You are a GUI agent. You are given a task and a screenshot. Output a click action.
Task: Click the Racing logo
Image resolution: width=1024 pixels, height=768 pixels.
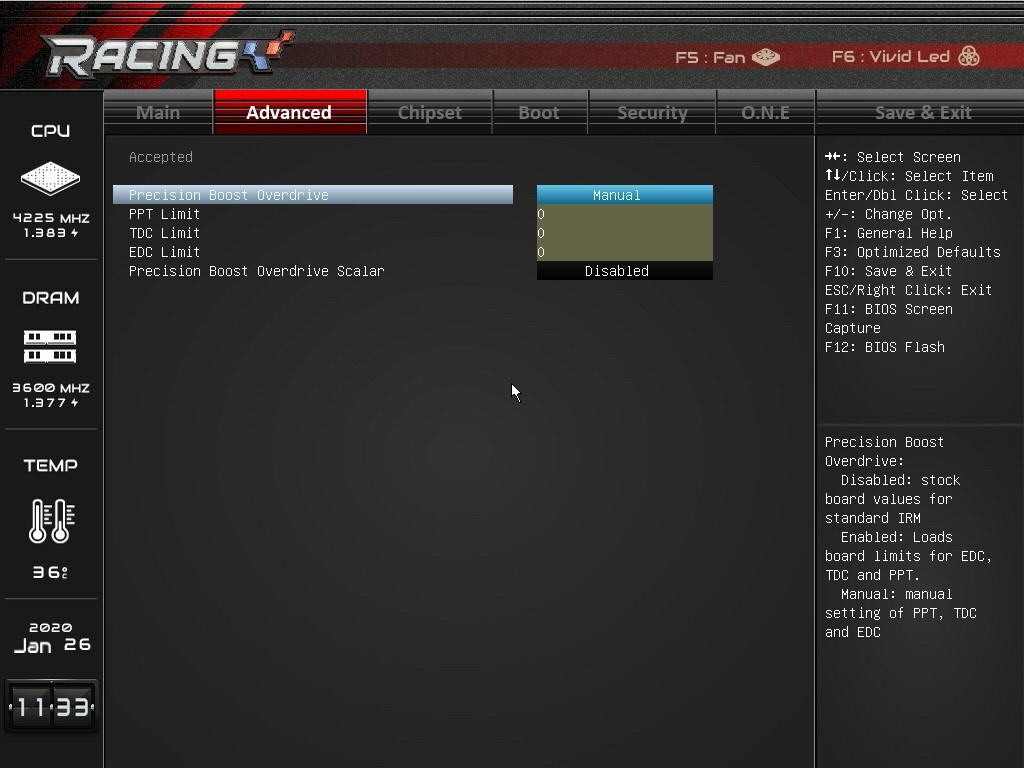pyautogui.click(x=167, y=54)
